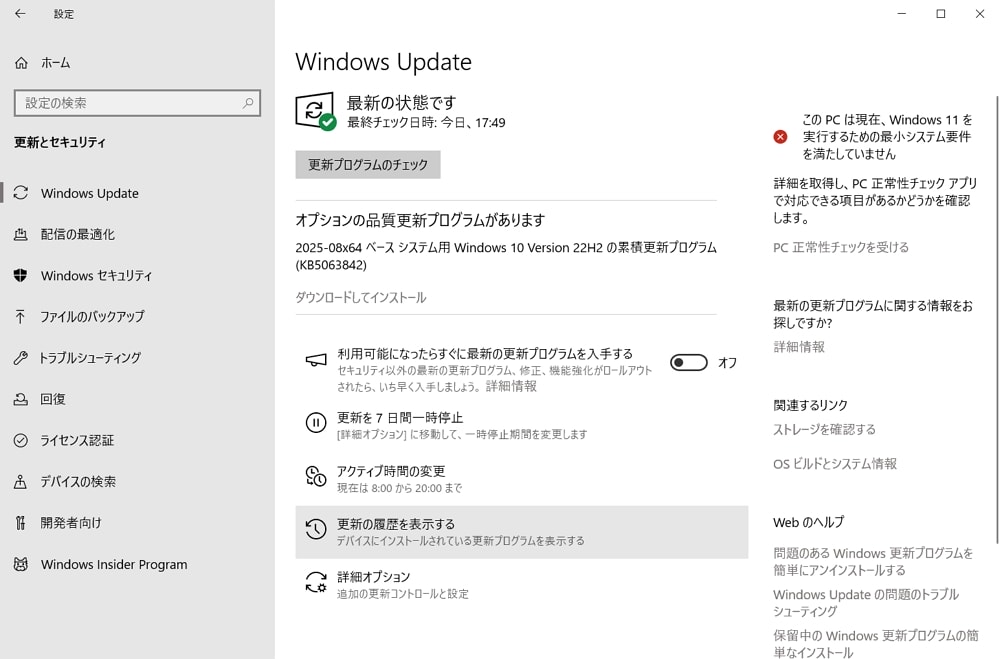The height and width of the screenshot is (659, 1000).
Task: Click the デバイスの検索 sidebar icon
Action: 20,482
